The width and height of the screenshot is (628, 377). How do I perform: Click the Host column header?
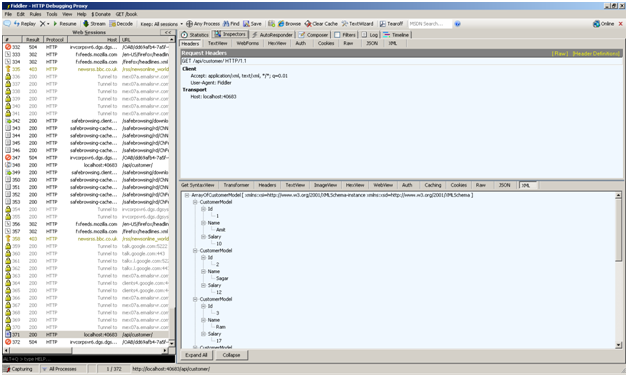(93, 39)
